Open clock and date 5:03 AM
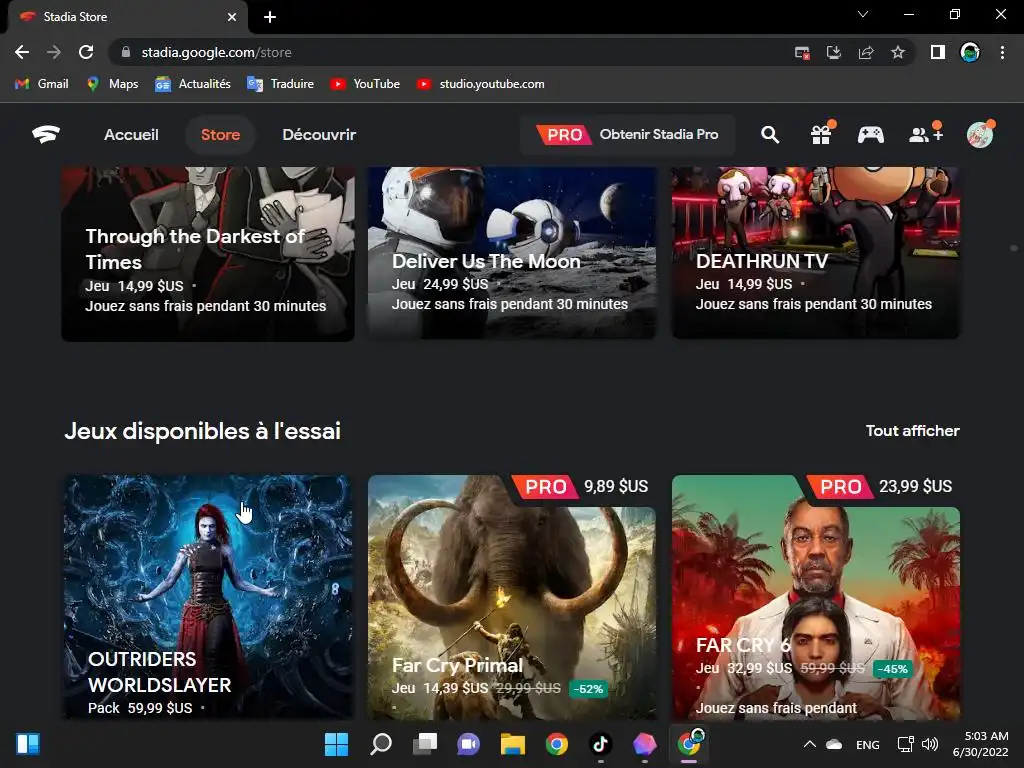Image resolution: width=1024 pixels, height=768 pixels. (981, 744)
